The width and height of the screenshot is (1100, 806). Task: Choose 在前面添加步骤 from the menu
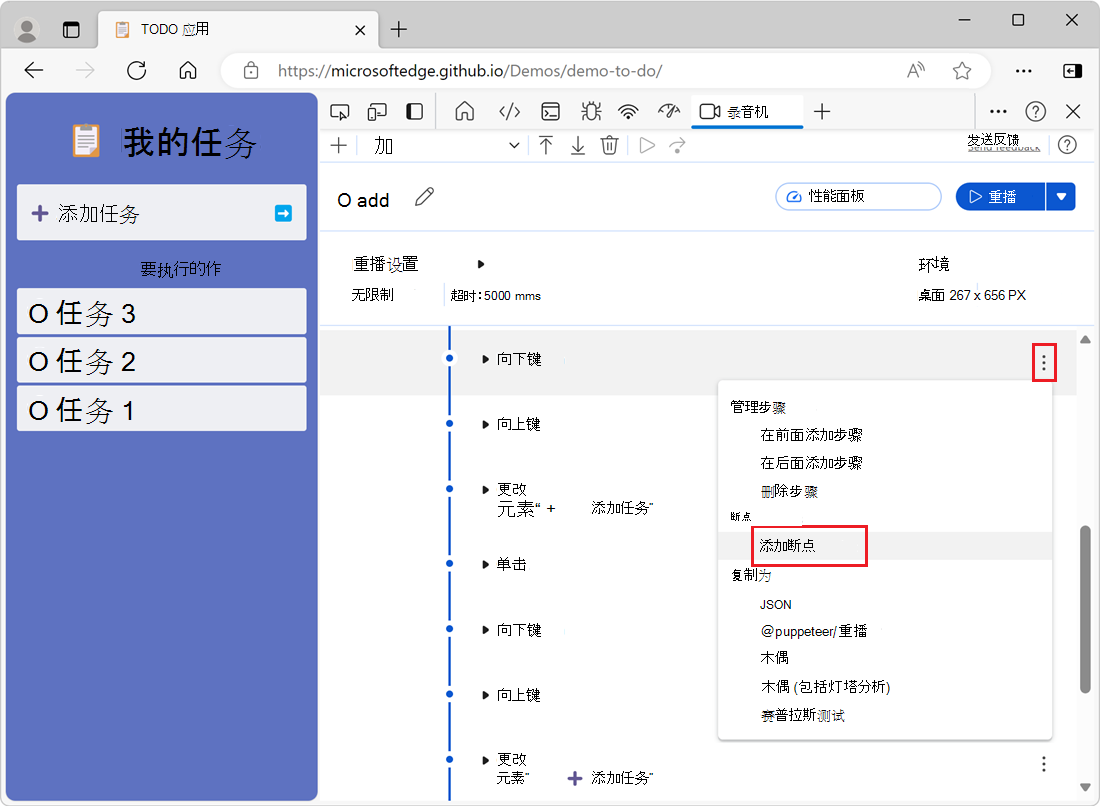811,435
